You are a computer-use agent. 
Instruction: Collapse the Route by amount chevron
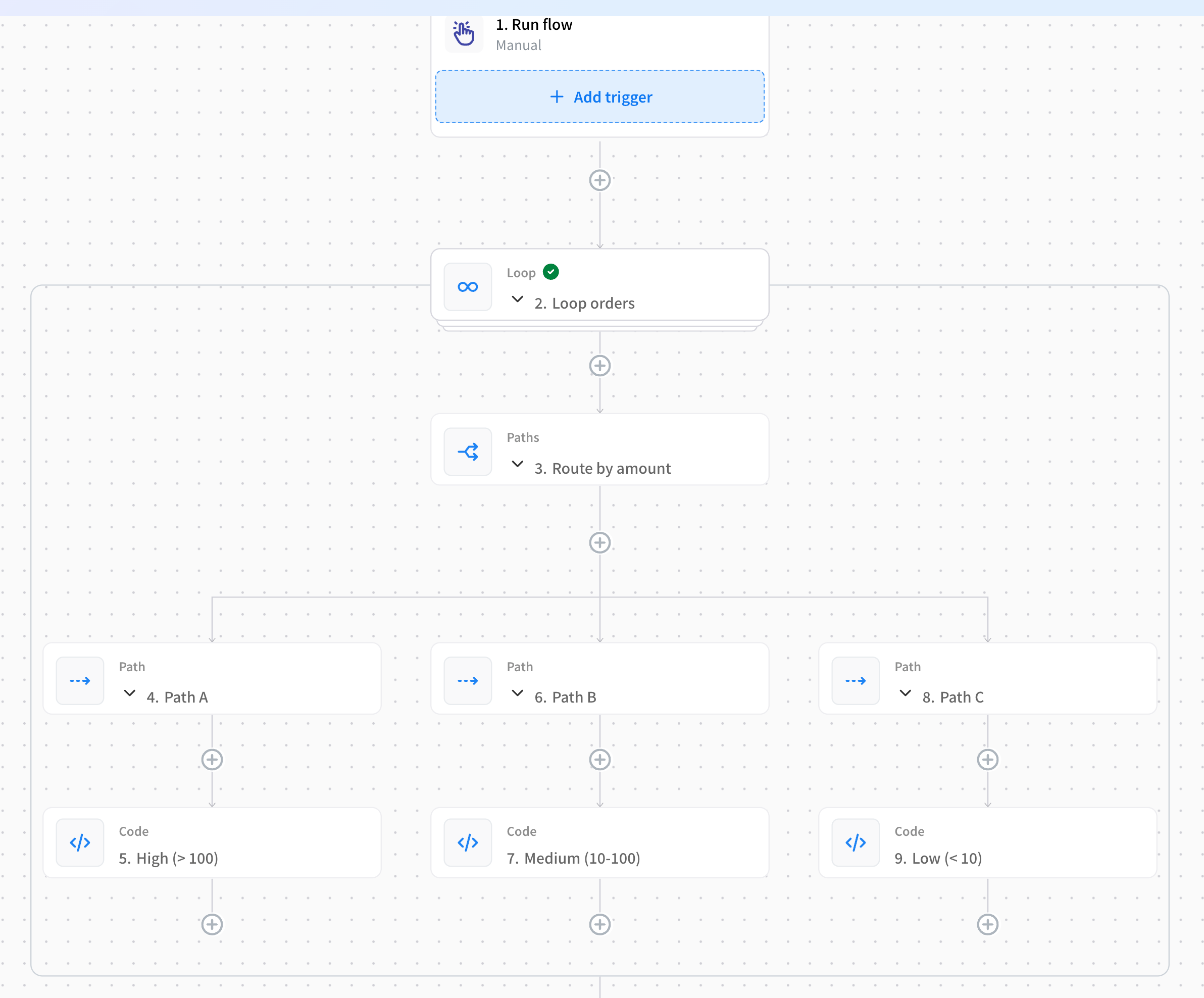[517, 464]
